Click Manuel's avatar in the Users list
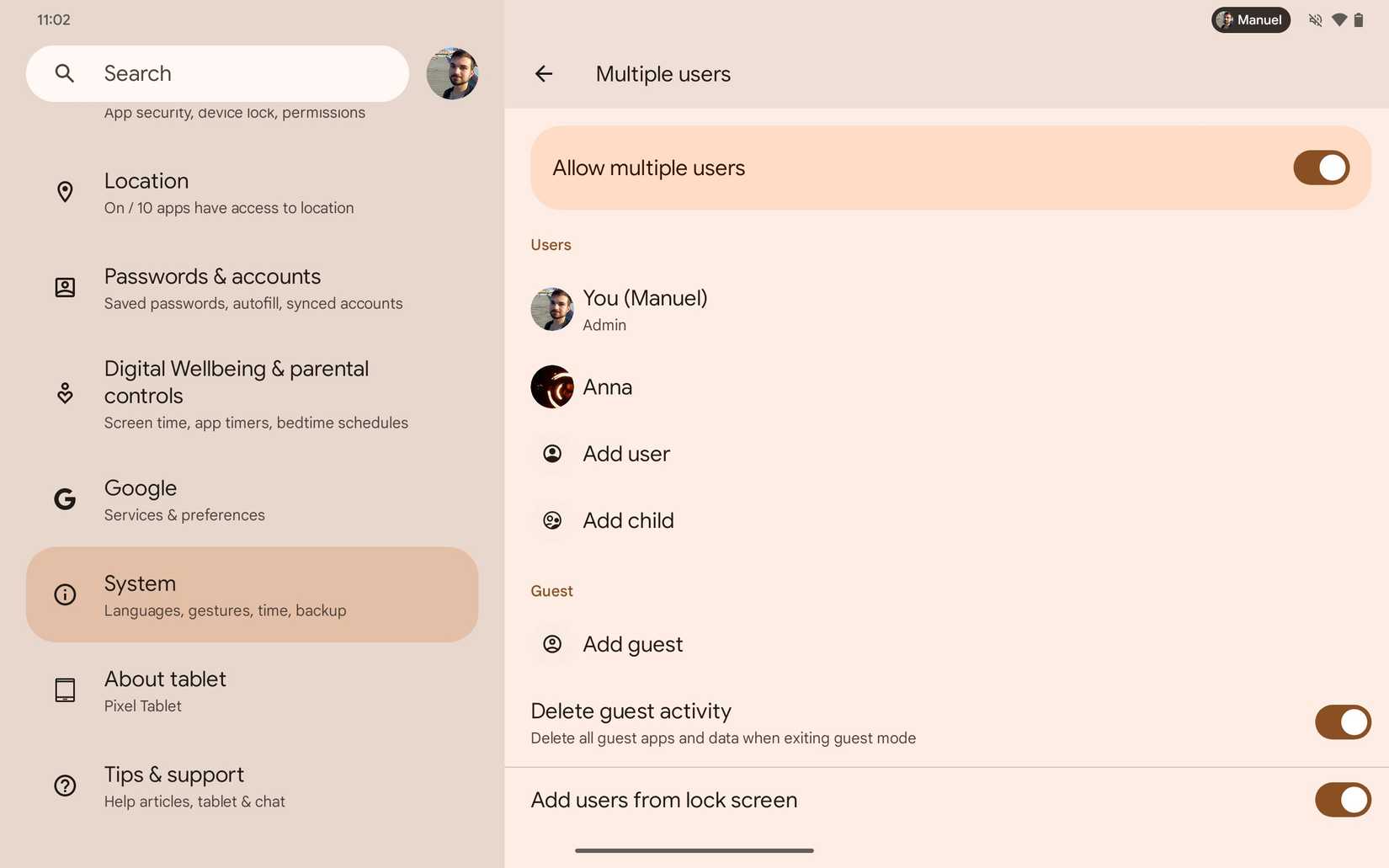The width and height of the screenshot is (1389, 868). (552, 309)
